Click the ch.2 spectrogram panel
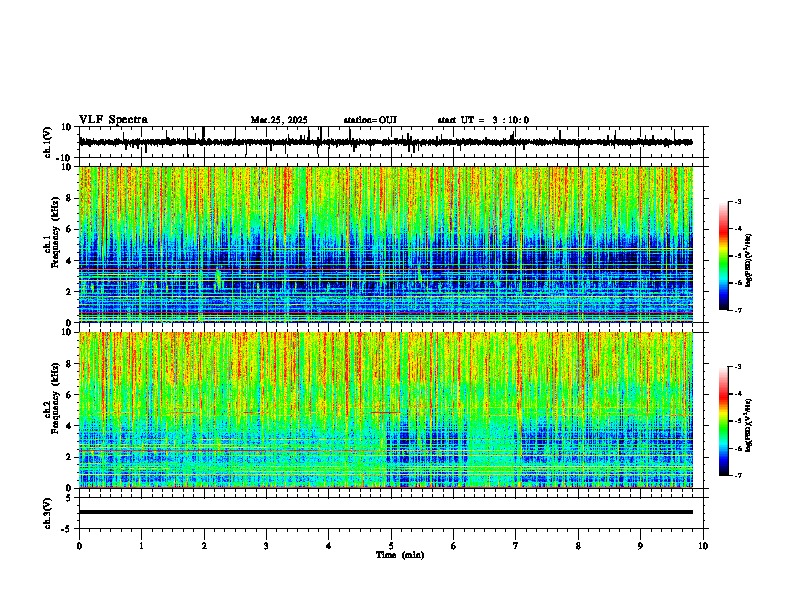792x612 pixels. click(x=386, y=410)
